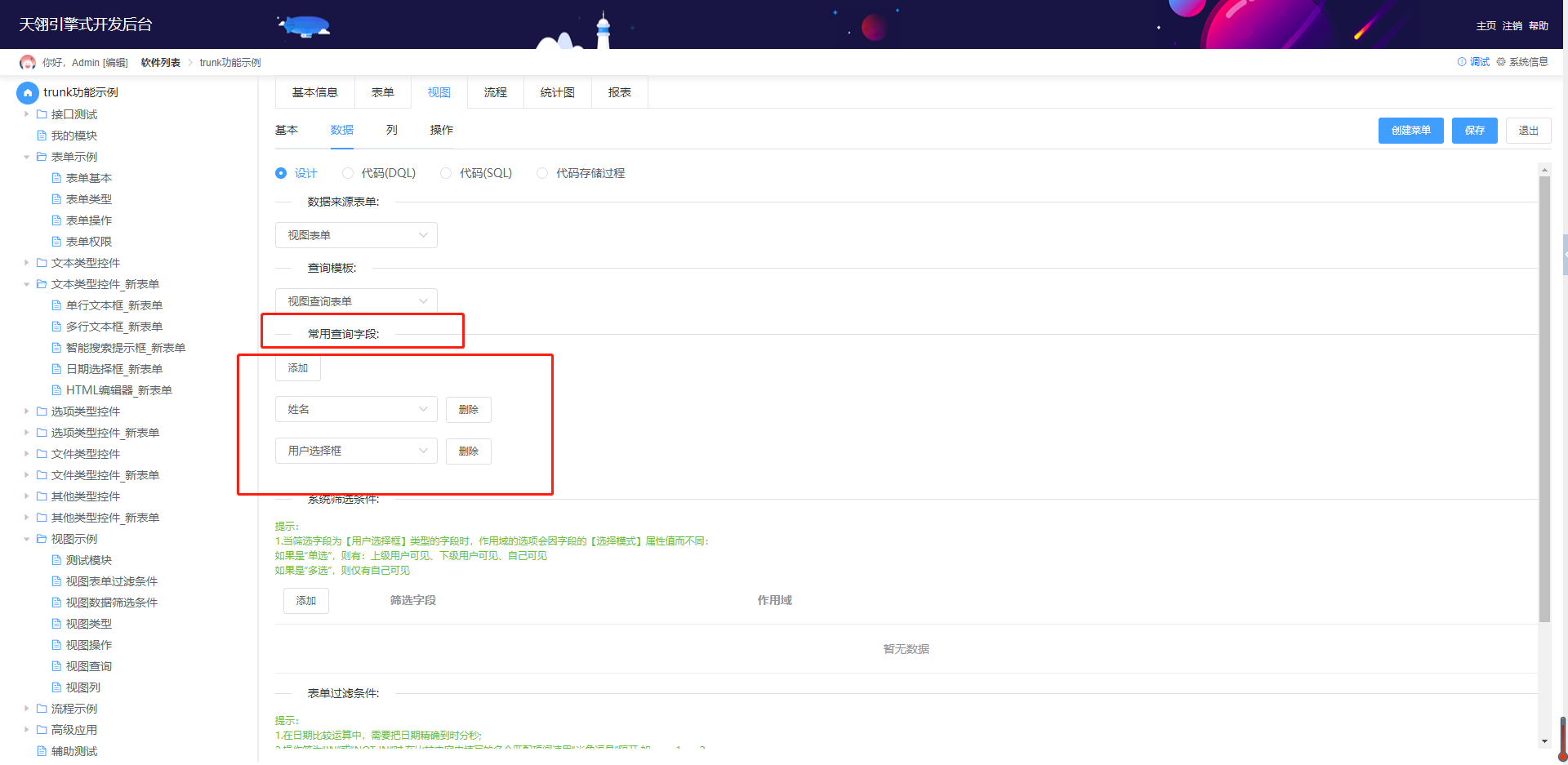The width and height of the screenshot is (1568, 765).
Task: Click the folder icon of 高级应用
Action: (x=42, y=730)
